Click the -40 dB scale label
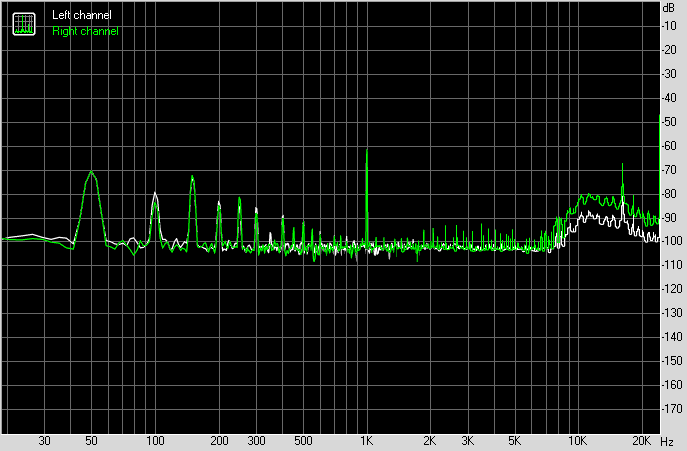The height and width of the screenshot is (451, 687). tap(669, 98)
